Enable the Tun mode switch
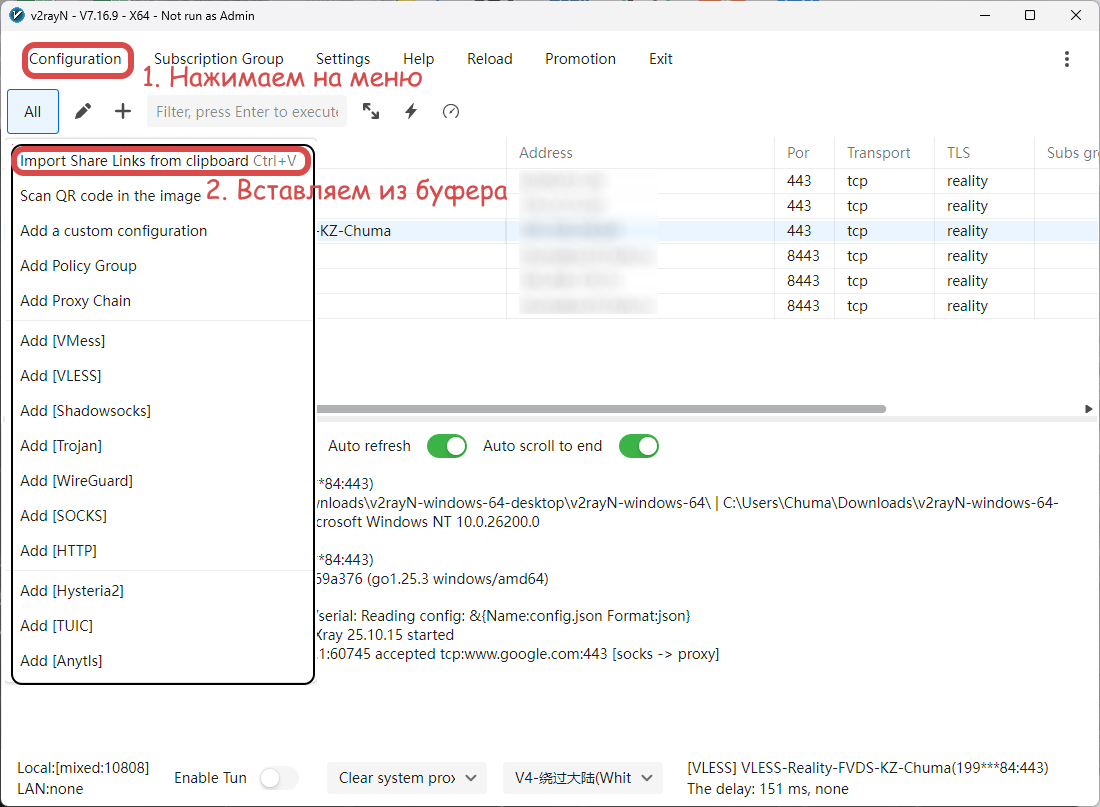 279,778
